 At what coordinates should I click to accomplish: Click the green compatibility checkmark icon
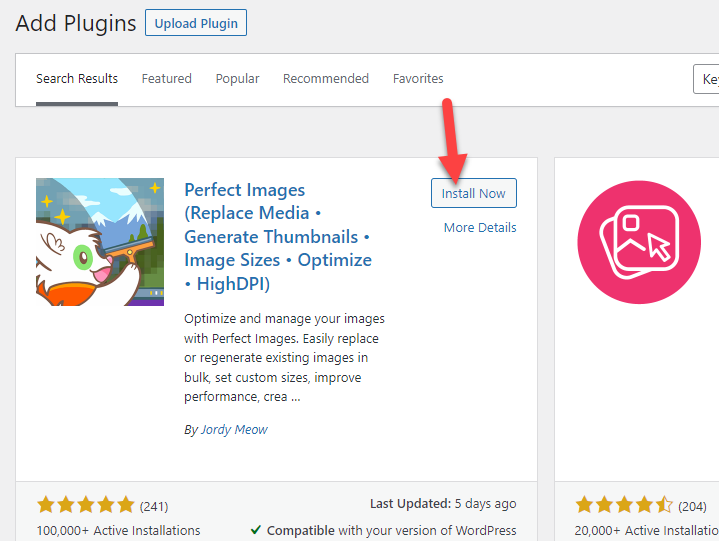[x=256, y=530]
